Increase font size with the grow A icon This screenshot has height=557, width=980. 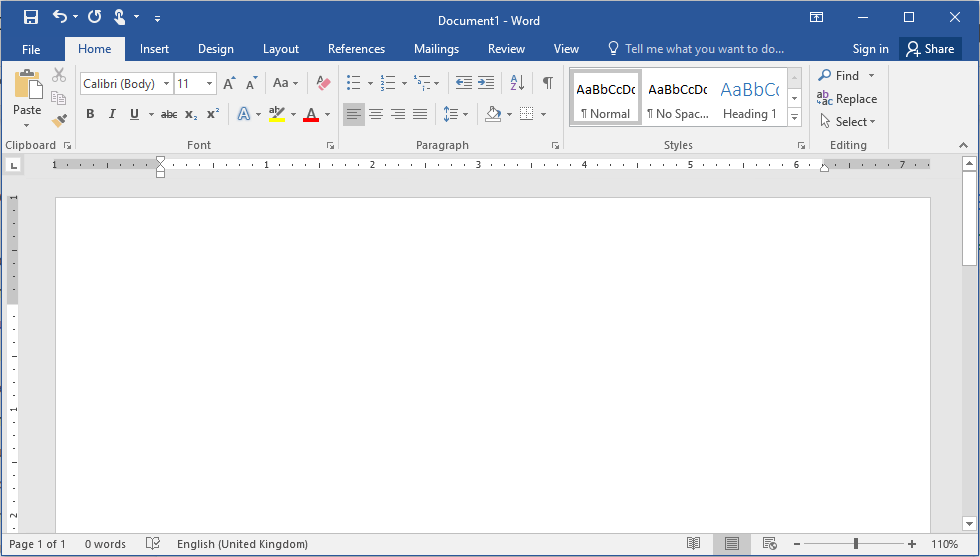229,83
